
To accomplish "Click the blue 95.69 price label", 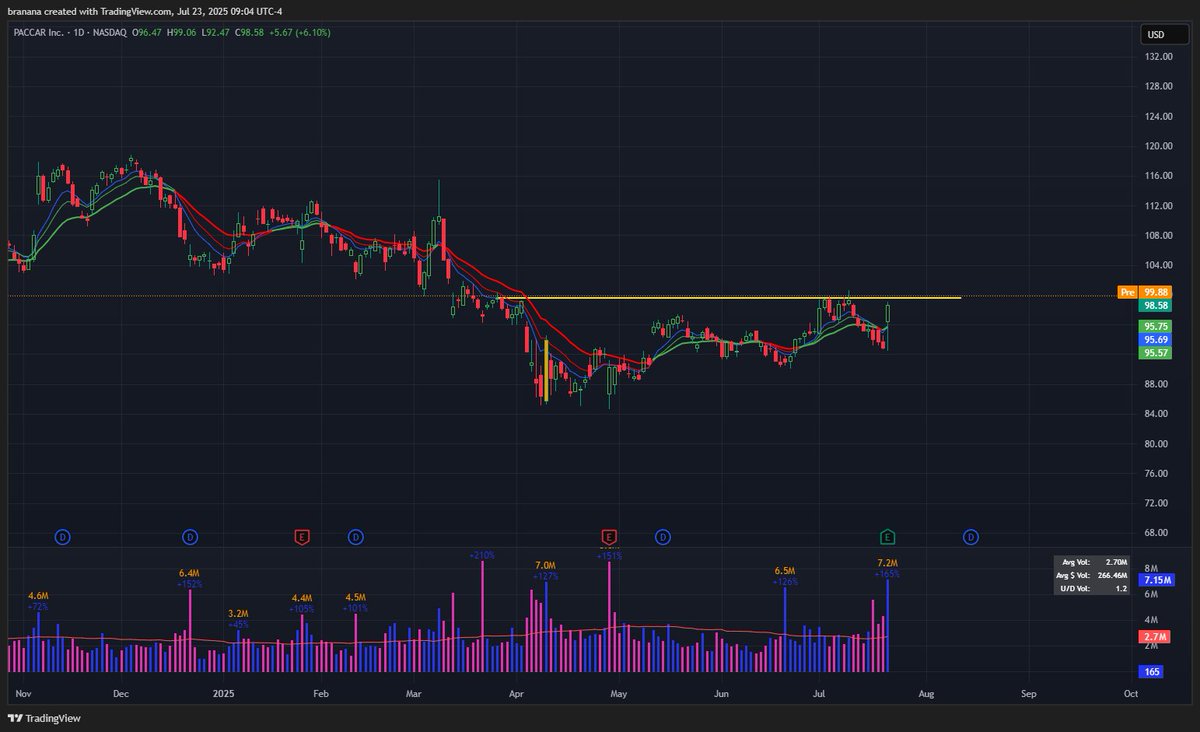I will click(1155, 340).
